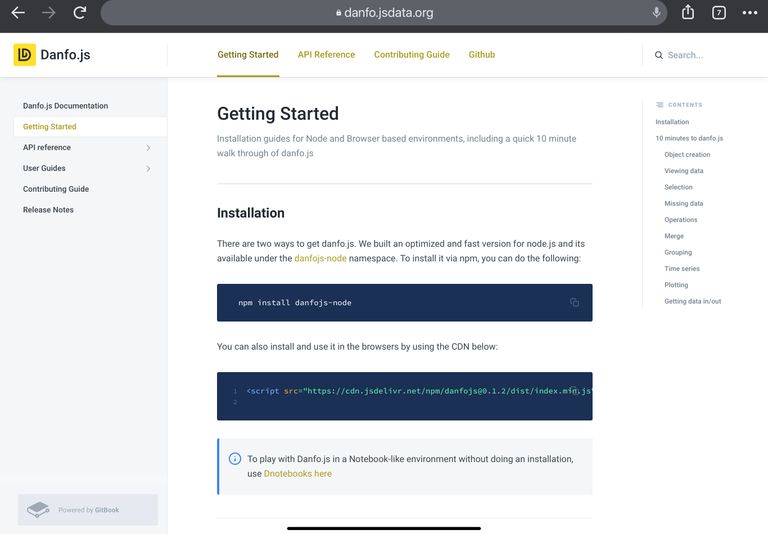Image resolution: width=768 pixels, height=534 pixels.
Task: Select Getting Started in the sidebar
Action: coord(90,126)
